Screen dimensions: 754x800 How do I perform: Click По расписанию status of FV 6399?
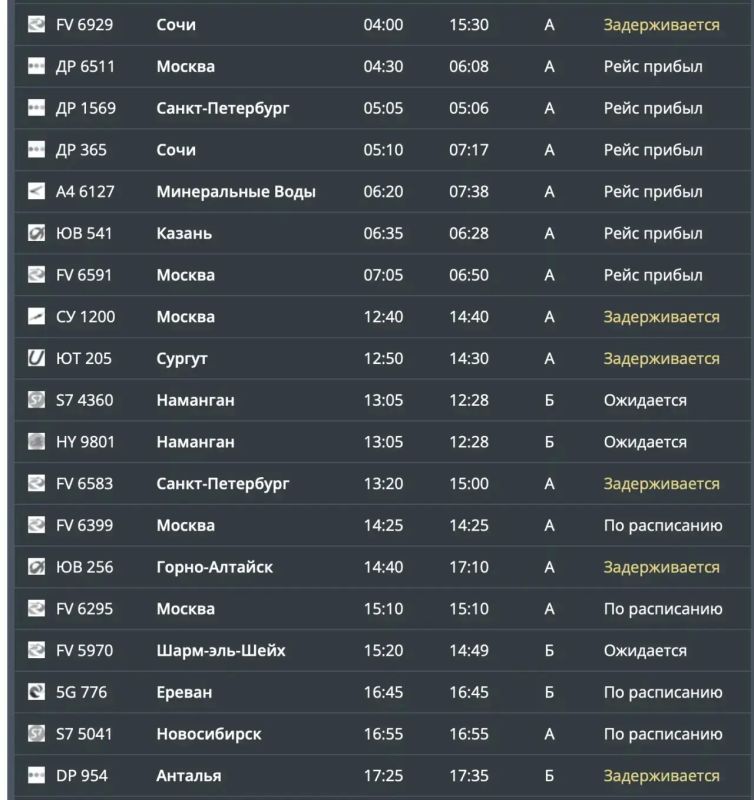pyautogui.click(x=663, y=526)
